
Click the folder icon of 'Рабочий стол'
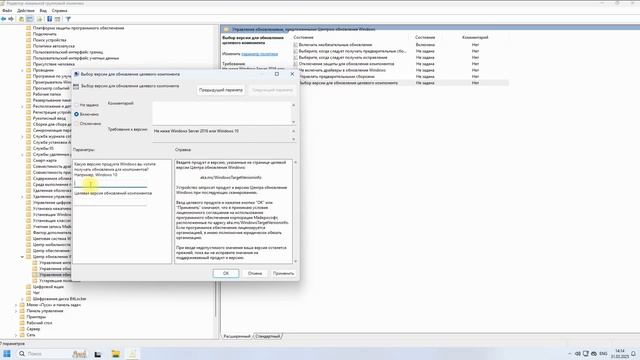[x=22, y=323]
